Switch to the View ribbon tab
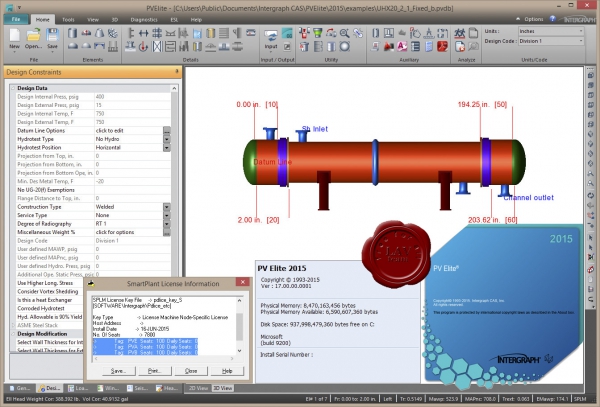 coord(93,20)
